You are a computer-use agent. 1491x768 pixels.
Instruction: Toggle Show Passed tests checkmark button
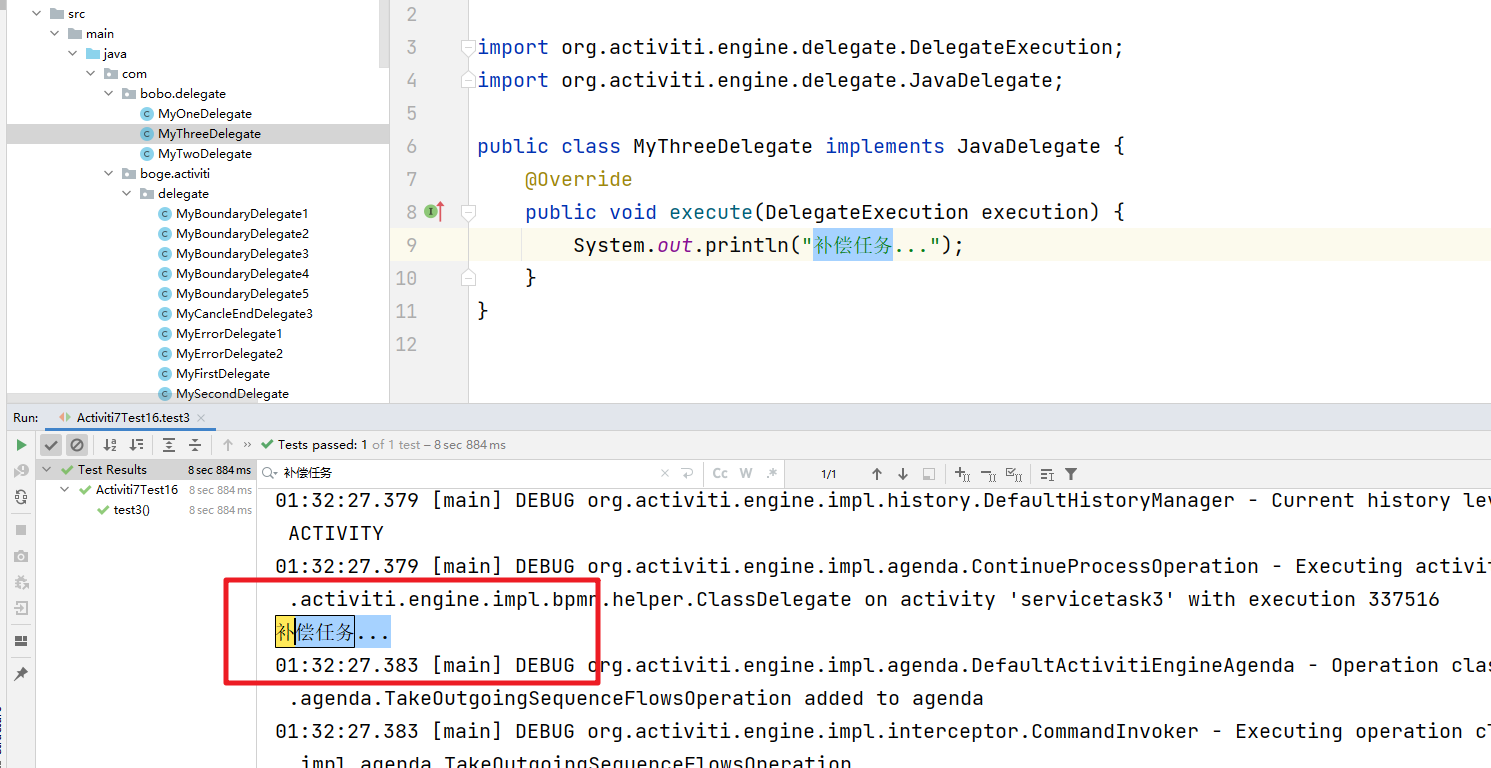(51, 445)
